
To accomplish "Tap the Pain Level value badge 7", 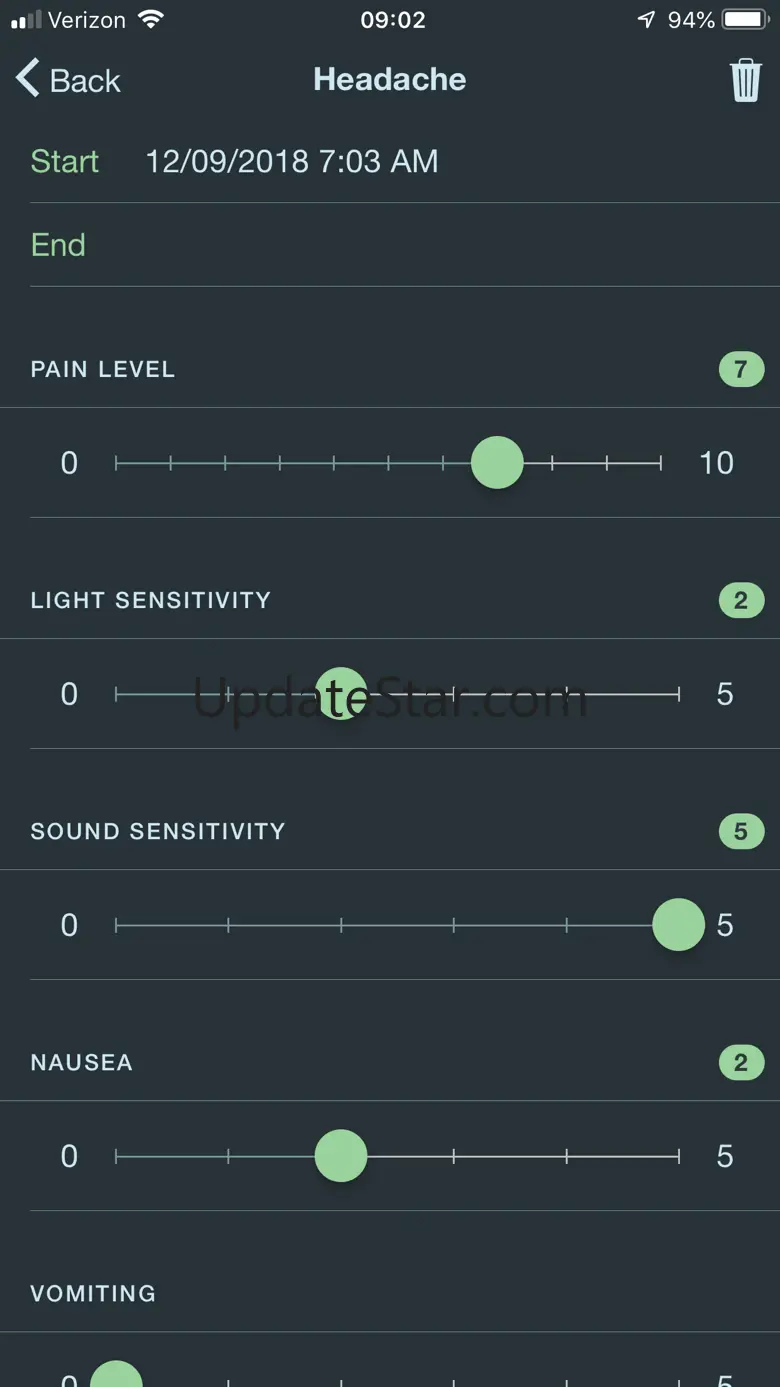I will (741, 369).
